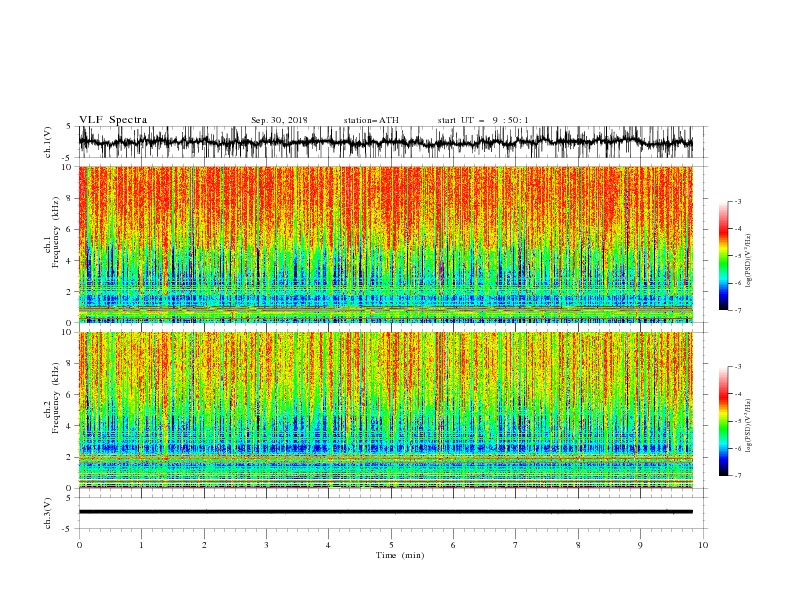This screenshot has width=792, height=612.
Task: Click inside the ch.1 spectrogram panel
Action: [x=385, y=244]
